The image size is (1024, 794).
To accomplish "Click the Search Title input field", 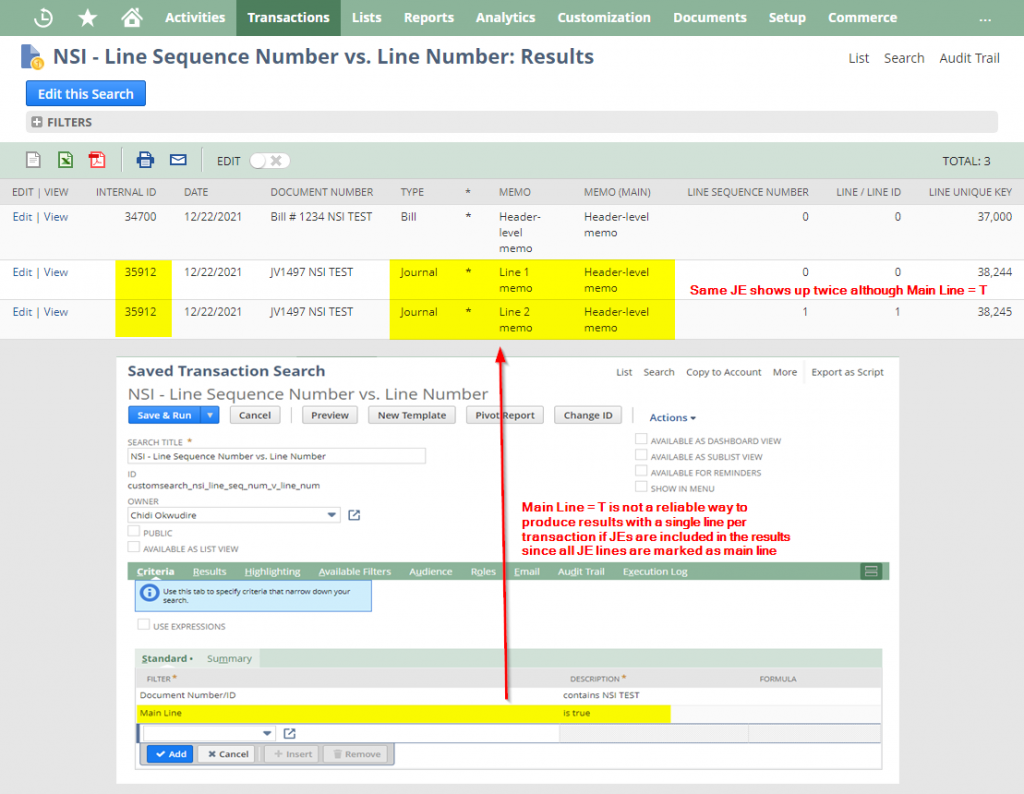I will (277, 456).
